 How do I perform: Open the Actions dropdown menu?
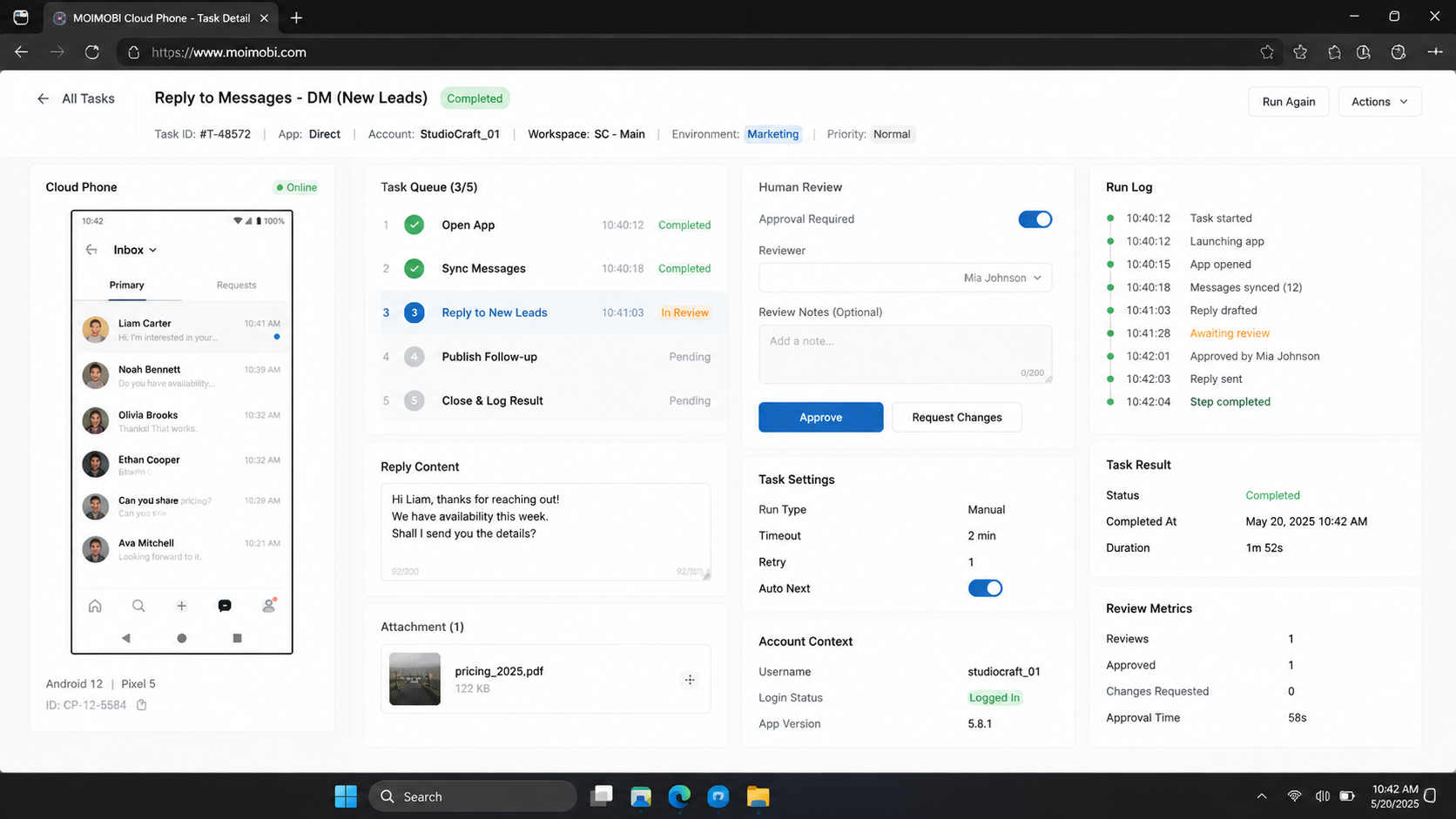[x=1379, y=102]
